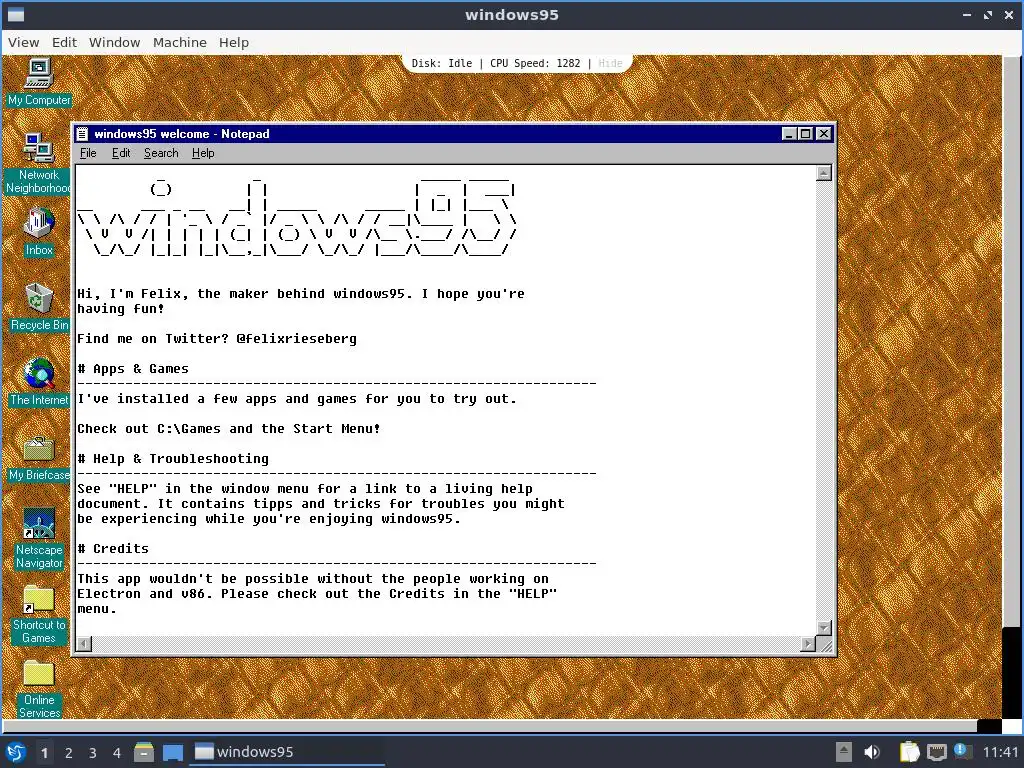This screenshot has height=768, width=1024.
Task: Open Notepad's Help menu
Action: [203, 153]
